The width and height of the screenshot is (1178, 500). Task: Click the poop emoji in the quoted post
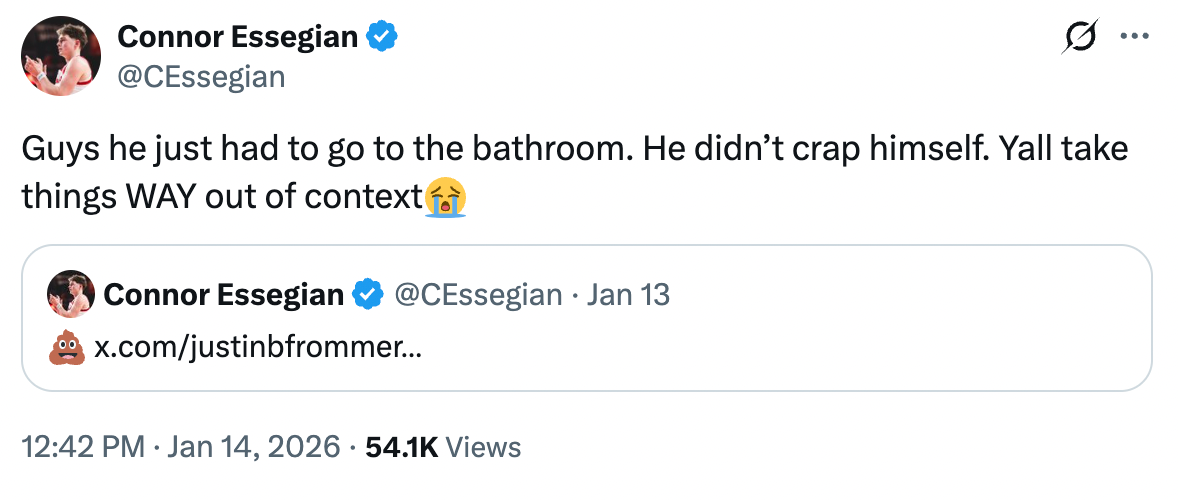click(x=66, y=349)
